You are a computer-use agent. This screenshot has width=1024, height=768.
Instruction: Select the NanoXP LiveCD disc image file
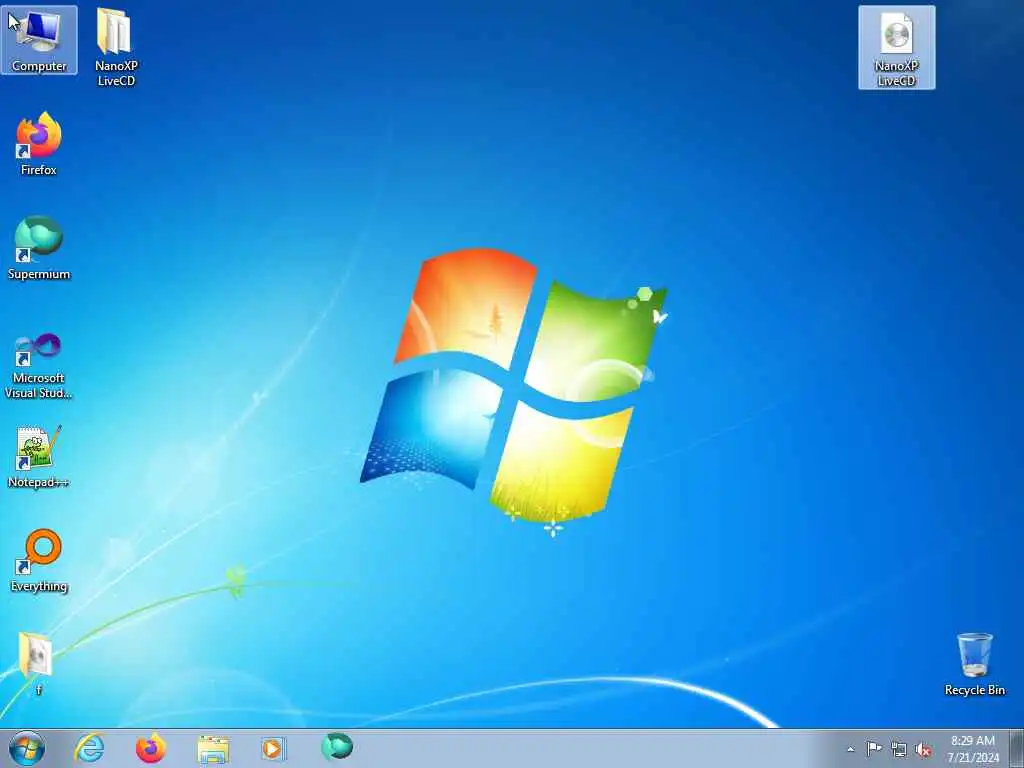[x=896, y=47]
